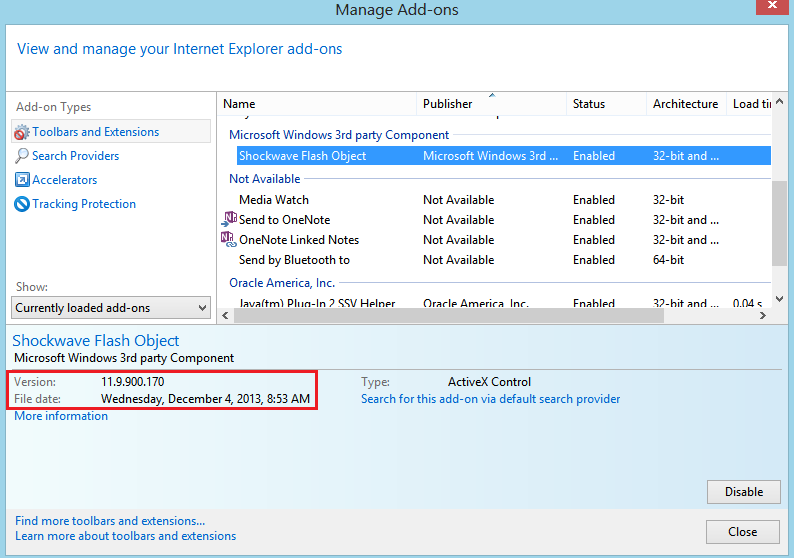Screen dimensions: 794x558
Task: Open the Show add-ons dropdown
Action: pos(111,308)
